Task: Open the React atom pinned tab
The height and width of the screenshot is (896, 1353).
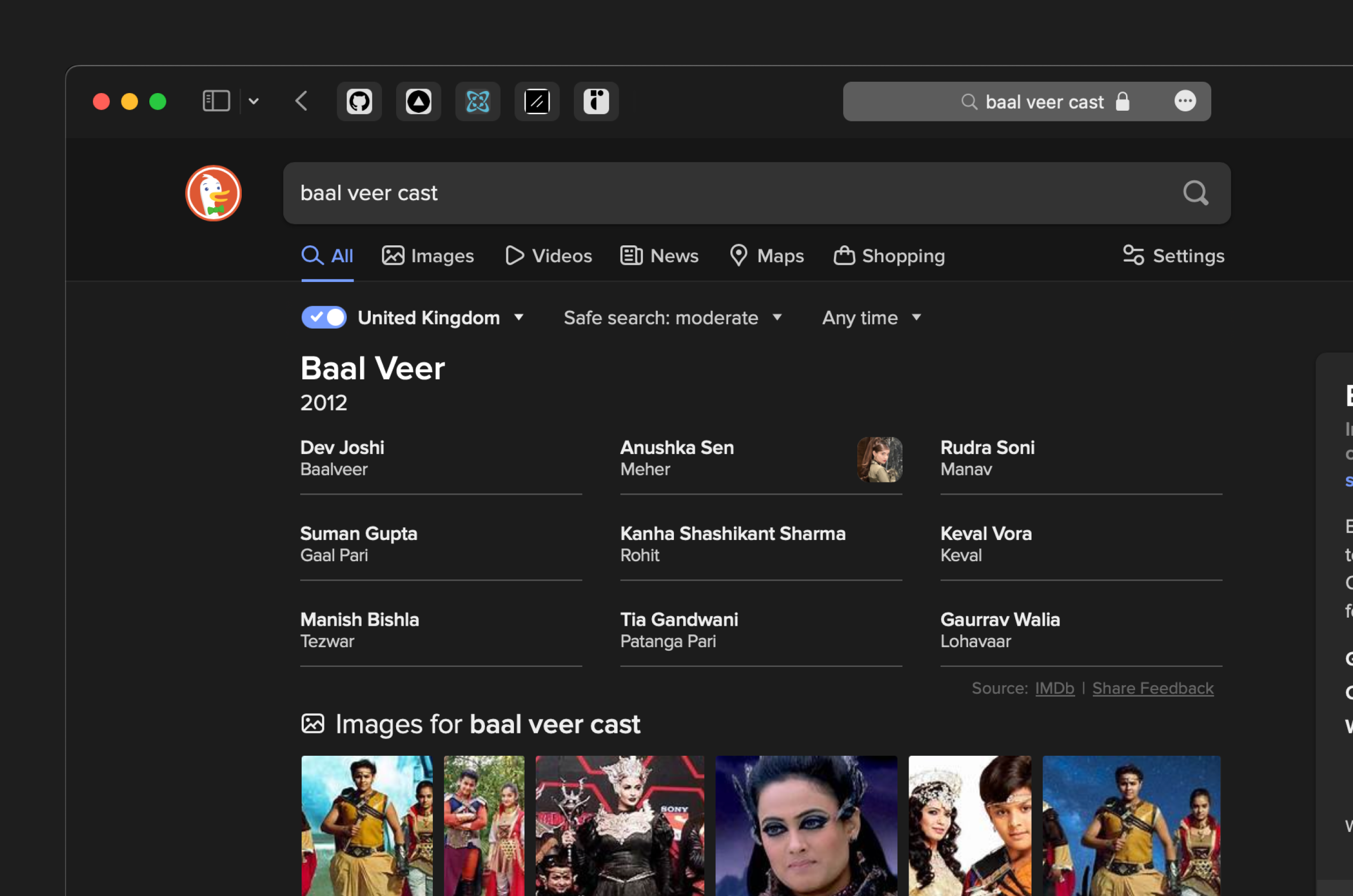Action: (x=477, y=102)
